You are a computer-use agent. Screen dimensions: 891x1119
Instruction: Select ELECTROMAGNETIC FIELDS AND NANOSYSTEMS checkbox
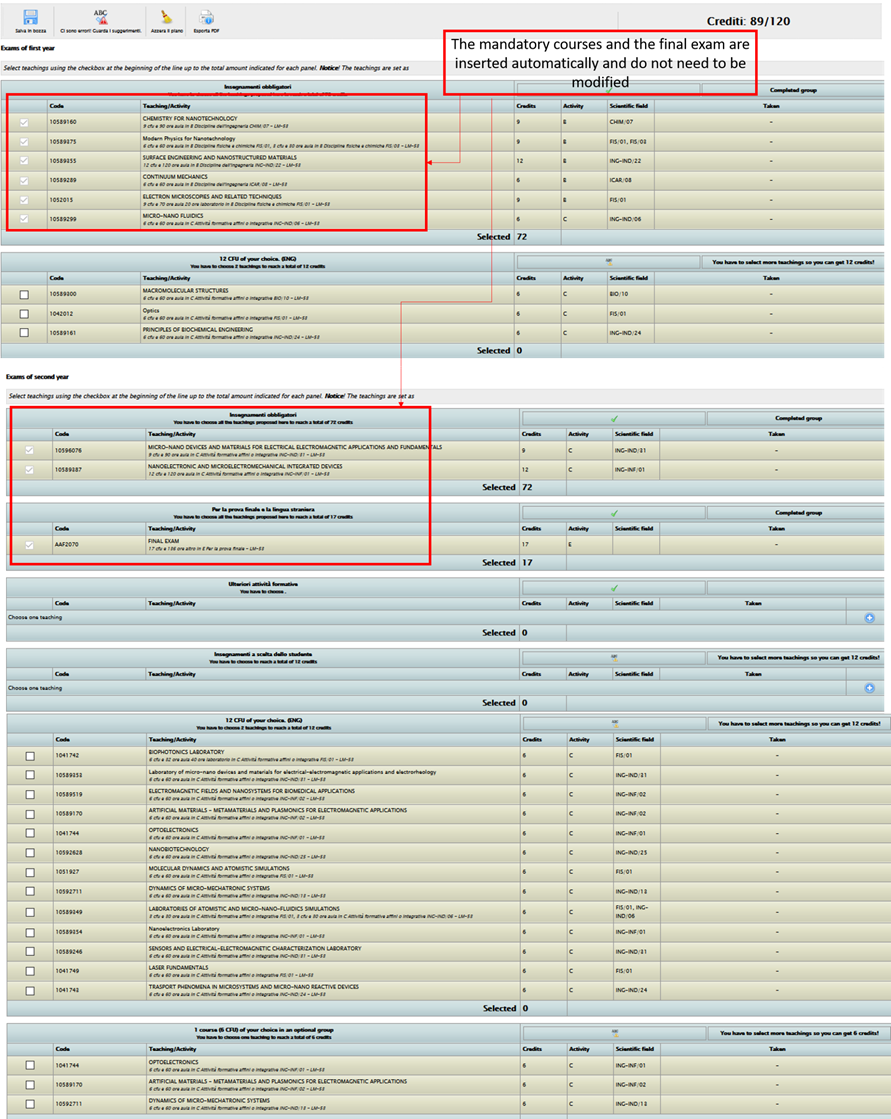(30, 794)
